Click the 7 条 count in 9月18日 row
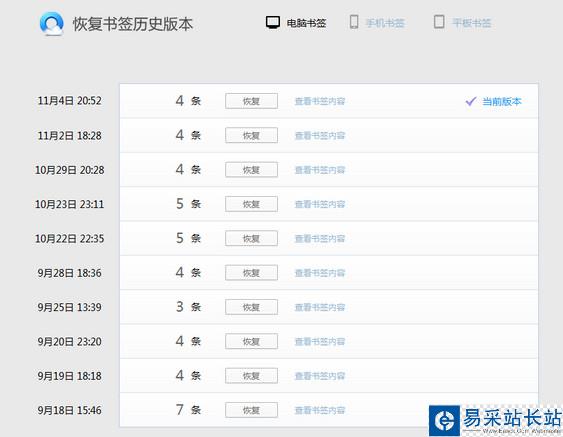This screenshot has height=437, width=563. coord(188,409)
